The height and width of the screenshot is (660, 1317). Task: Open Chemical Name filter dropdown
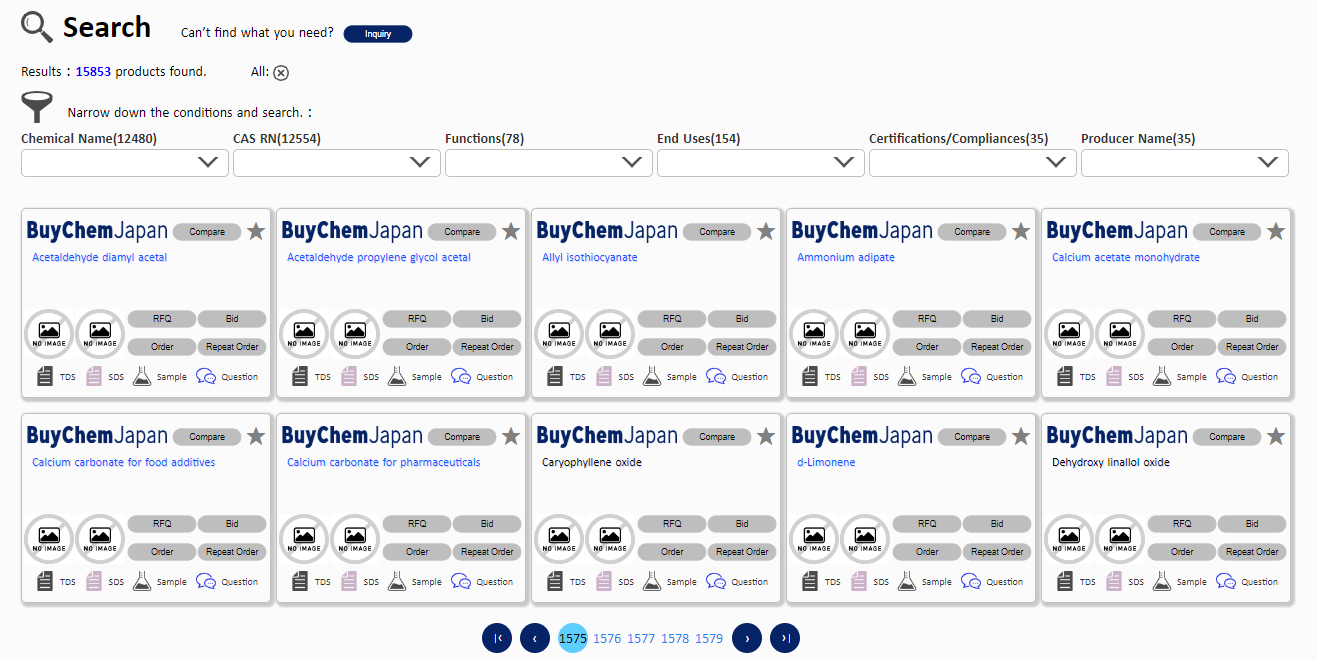(x=125, y=163)
